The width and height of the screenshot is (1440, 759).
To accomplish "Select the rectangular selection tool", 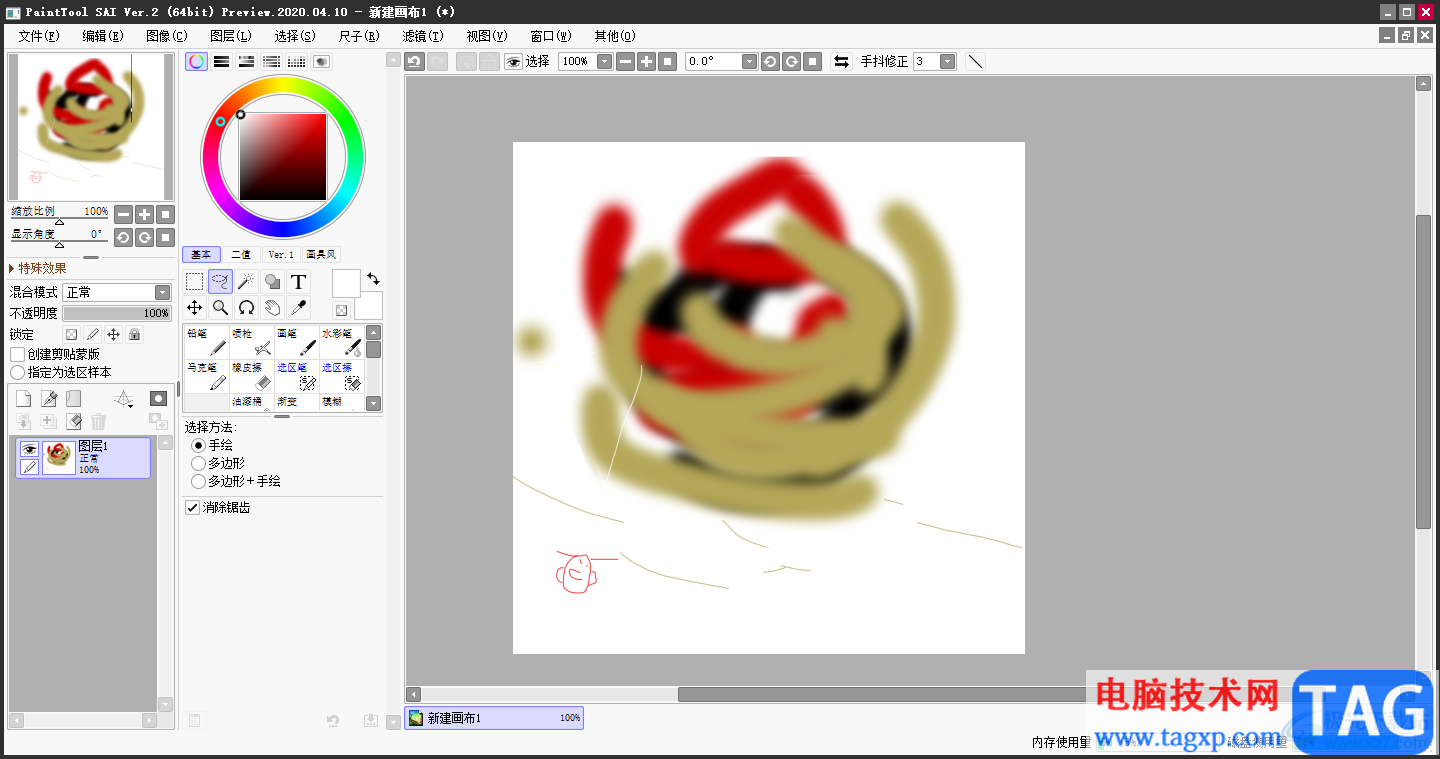I will point(195,282).
